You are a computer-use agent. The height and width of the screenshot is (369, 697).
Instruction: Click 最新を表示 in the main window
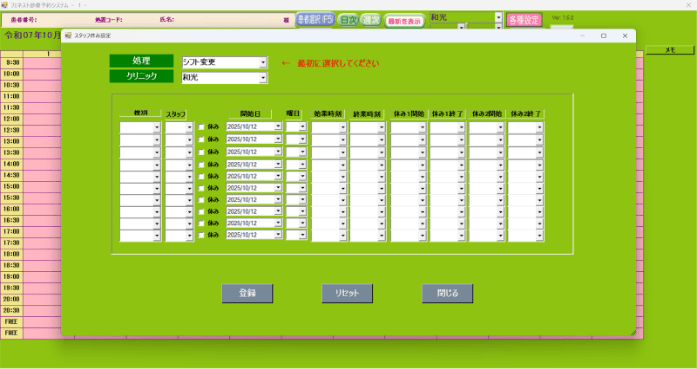(x=405, y=21)
